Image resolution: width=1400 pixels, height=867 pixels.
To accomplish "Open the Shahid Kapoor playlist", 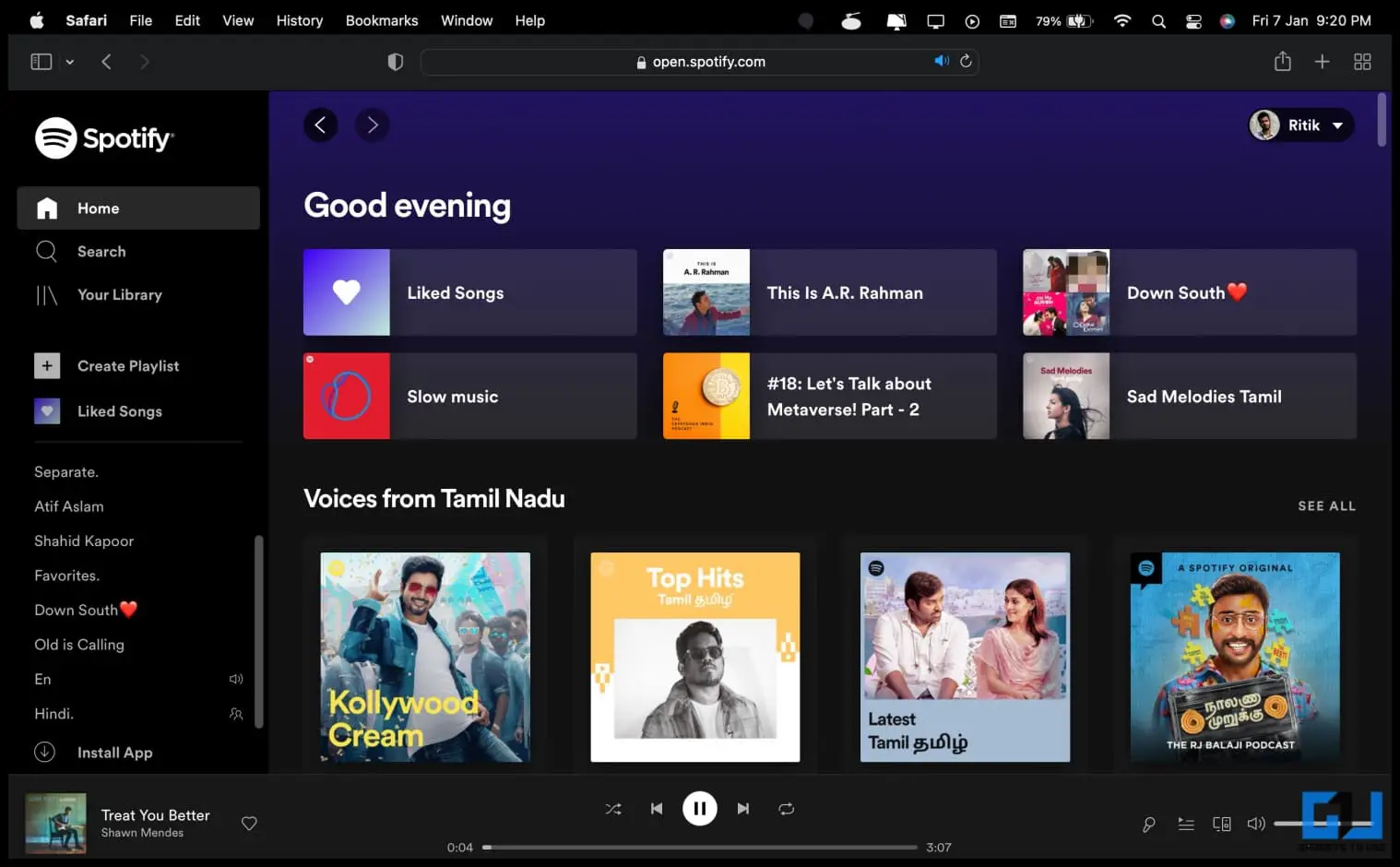I will (x=84, y=541).
